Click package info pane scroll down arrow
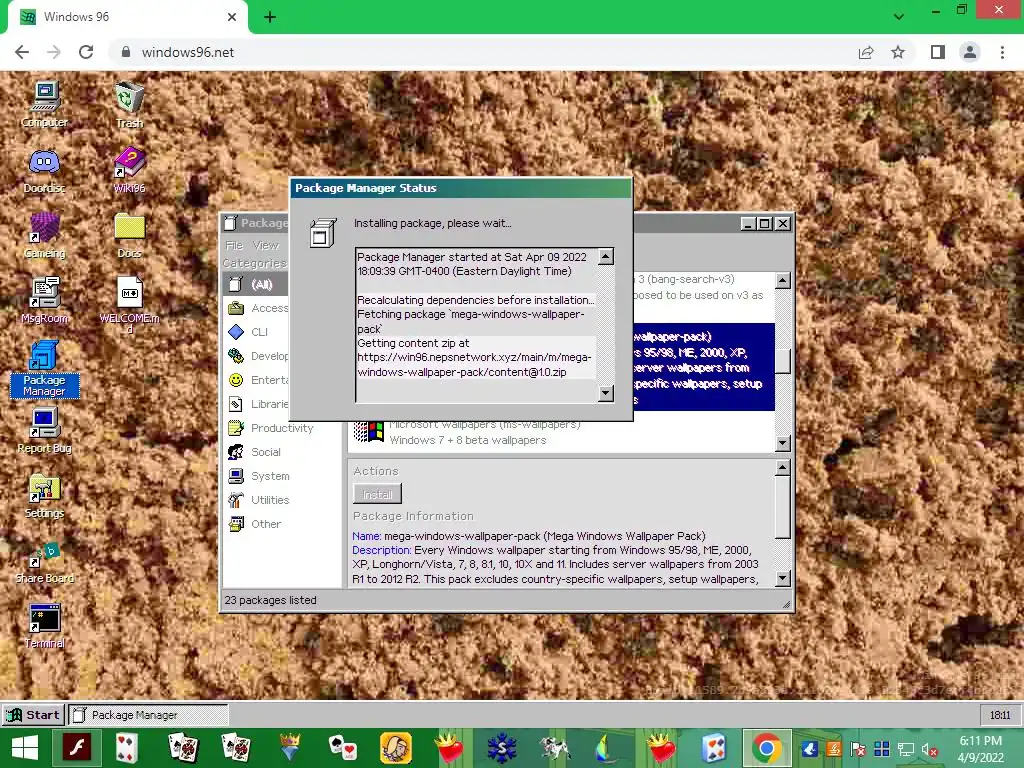 [782, 579]
